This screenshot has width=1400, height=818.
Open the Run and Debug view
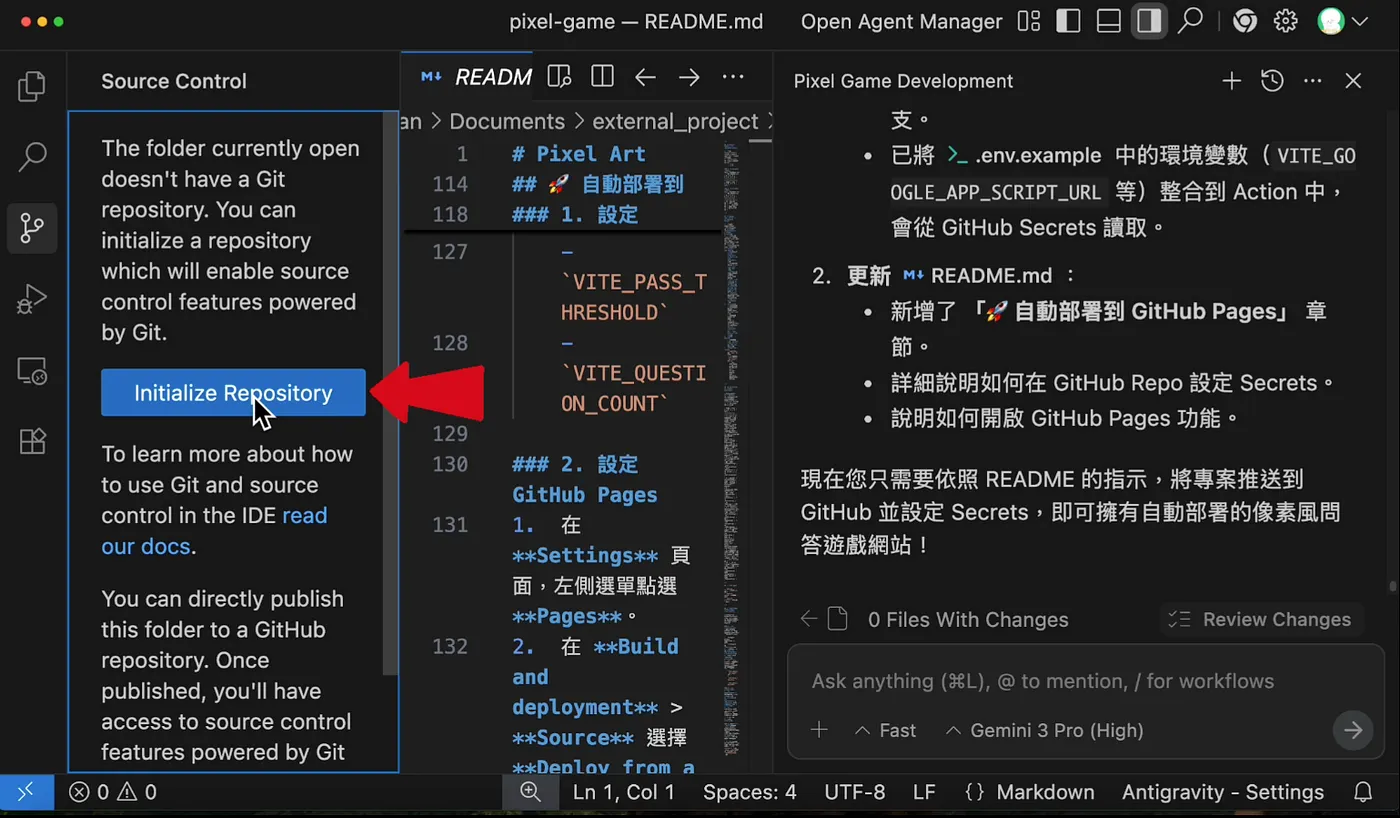click(32, 299)
